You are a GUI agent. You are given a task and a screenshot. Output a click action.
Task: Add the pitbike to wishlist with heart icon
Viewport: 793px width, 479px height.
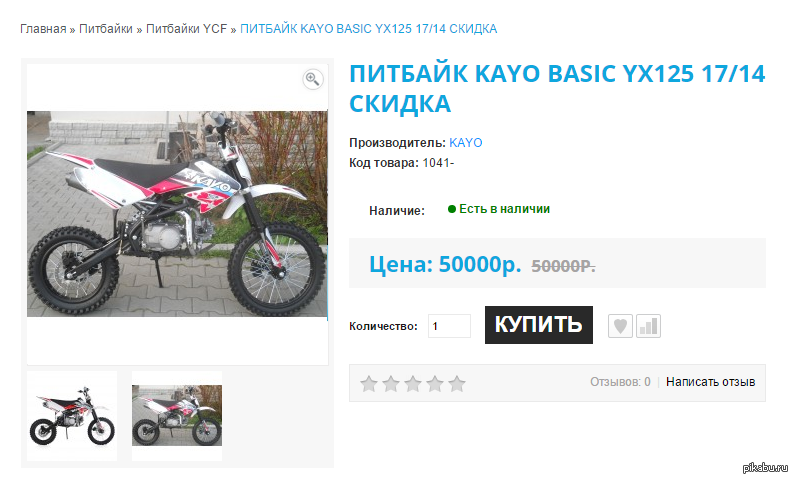[x=620, y=326]
